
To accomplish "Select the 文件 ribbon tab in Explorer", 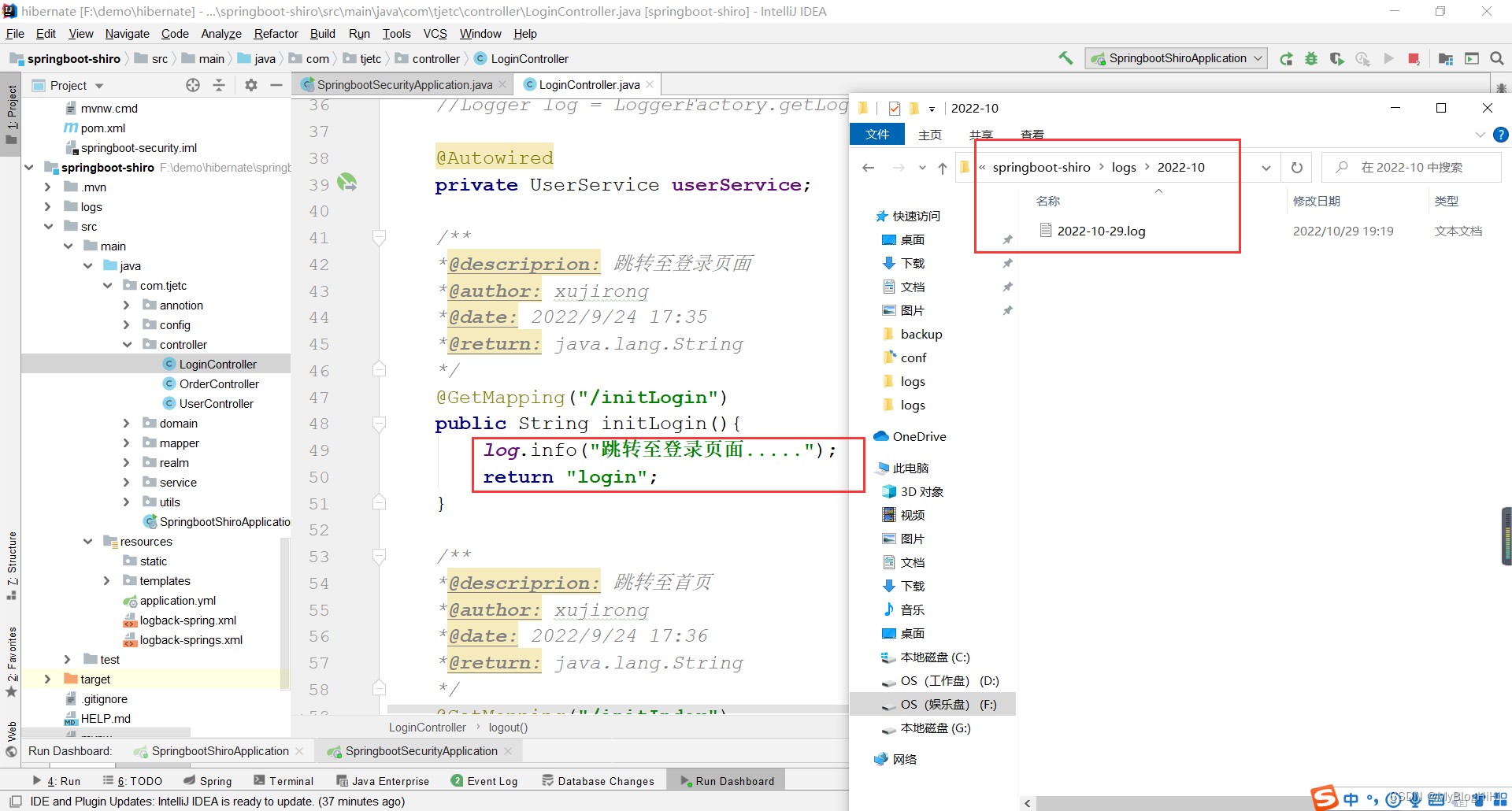I will pyautogui.click(x=877, y=135).
